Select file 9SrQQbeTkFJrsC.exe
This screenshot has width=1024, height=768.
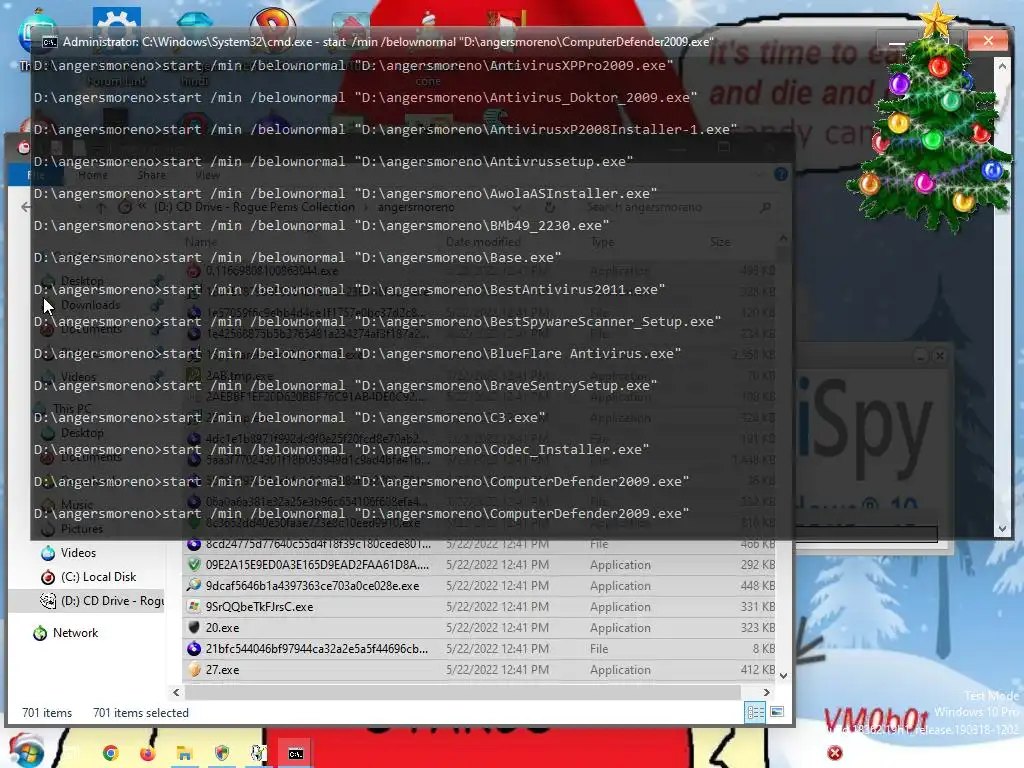pos(259,607)
